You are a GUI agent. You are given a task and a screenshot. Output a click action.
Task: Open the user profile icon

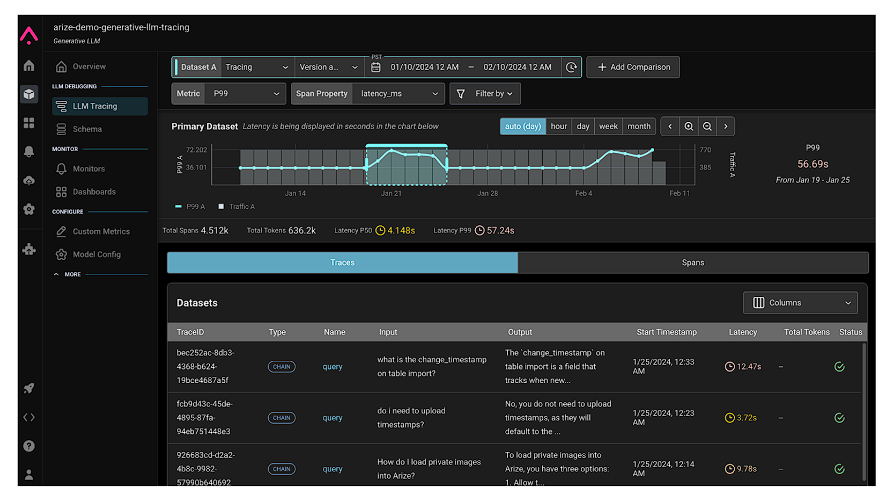[x=29, y=475]
